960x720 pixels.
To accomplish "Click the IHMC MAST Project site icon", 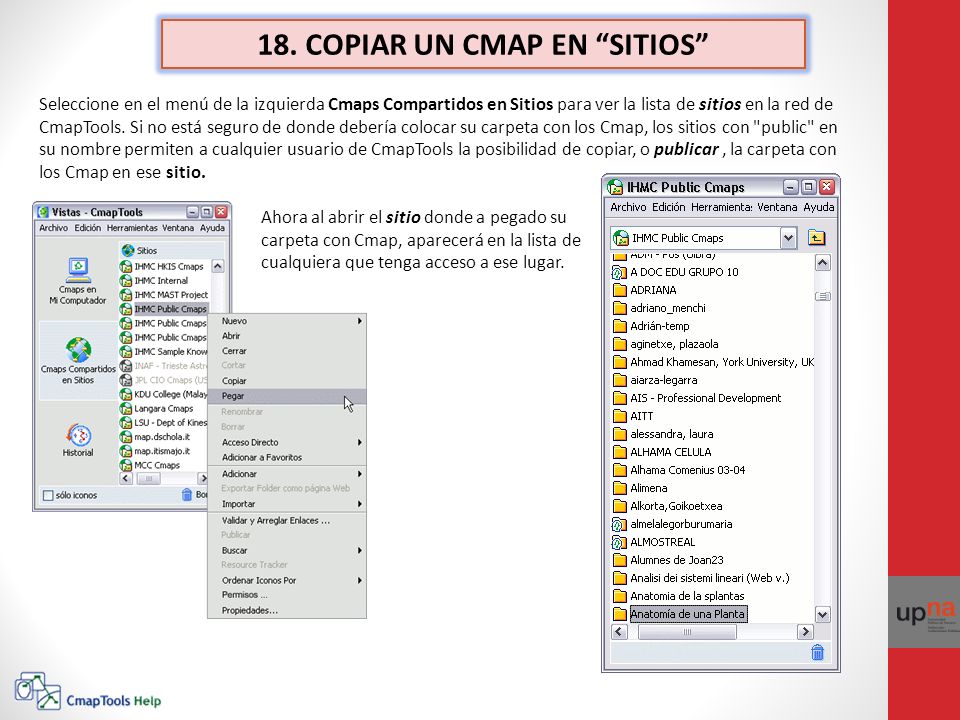I will click(126, 294).
